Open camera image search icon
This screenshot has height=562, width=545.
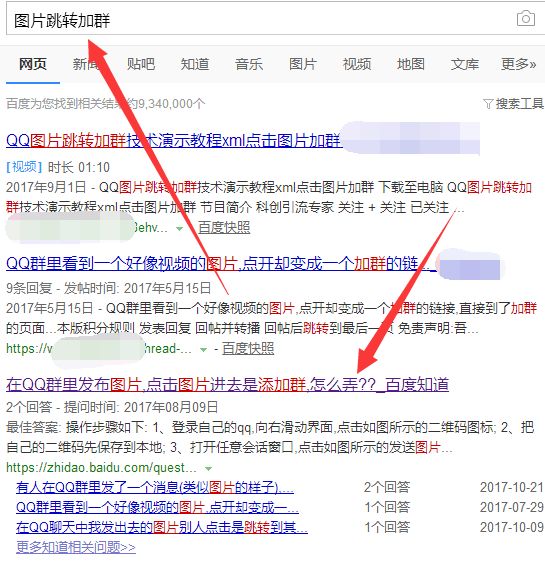tap(526, 18)
